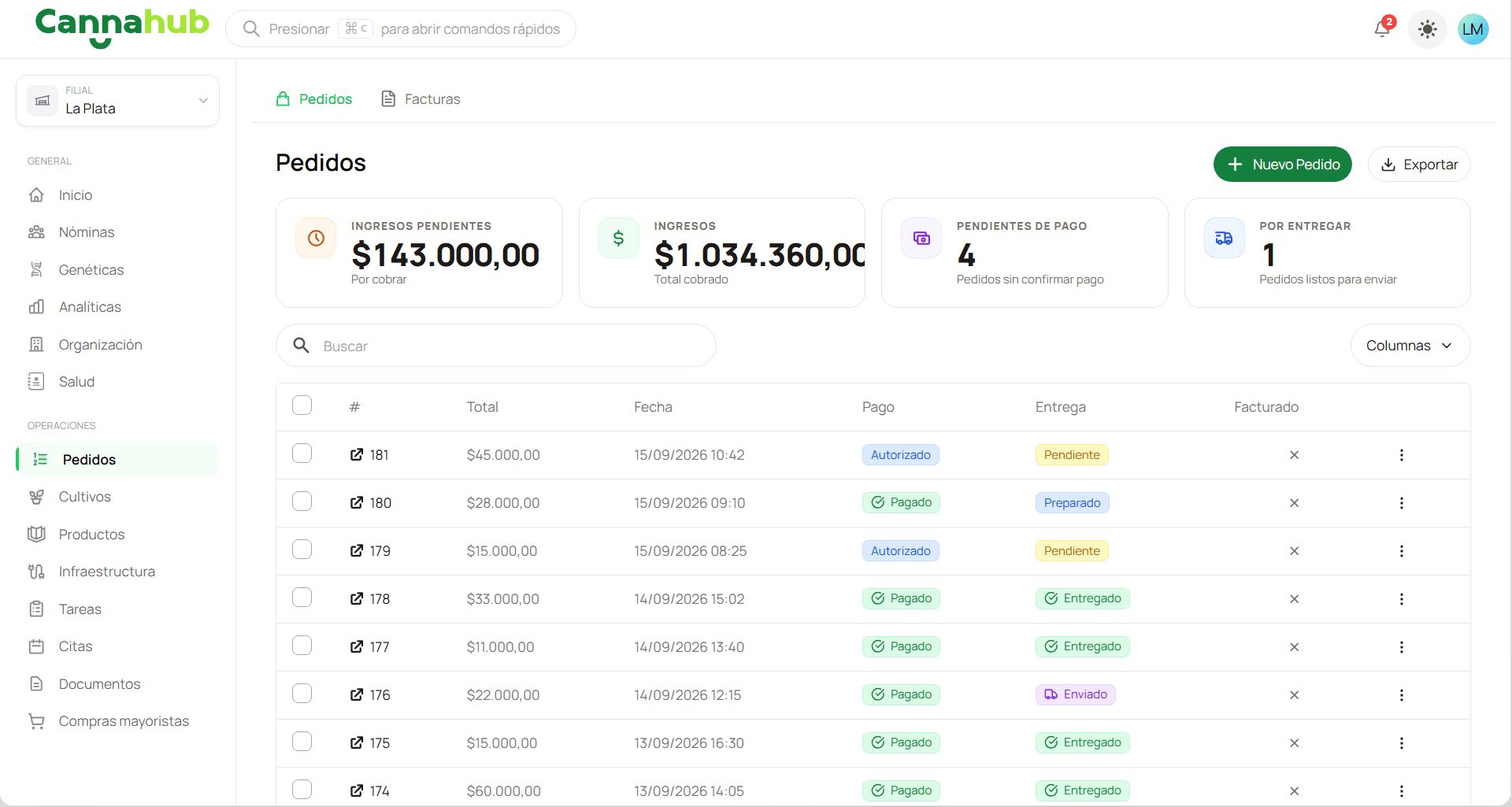Image resolution: width=1512 pixels, height=807 pixels.
Task: Open Cultivos in the sidebar
Action: (117, 497)
